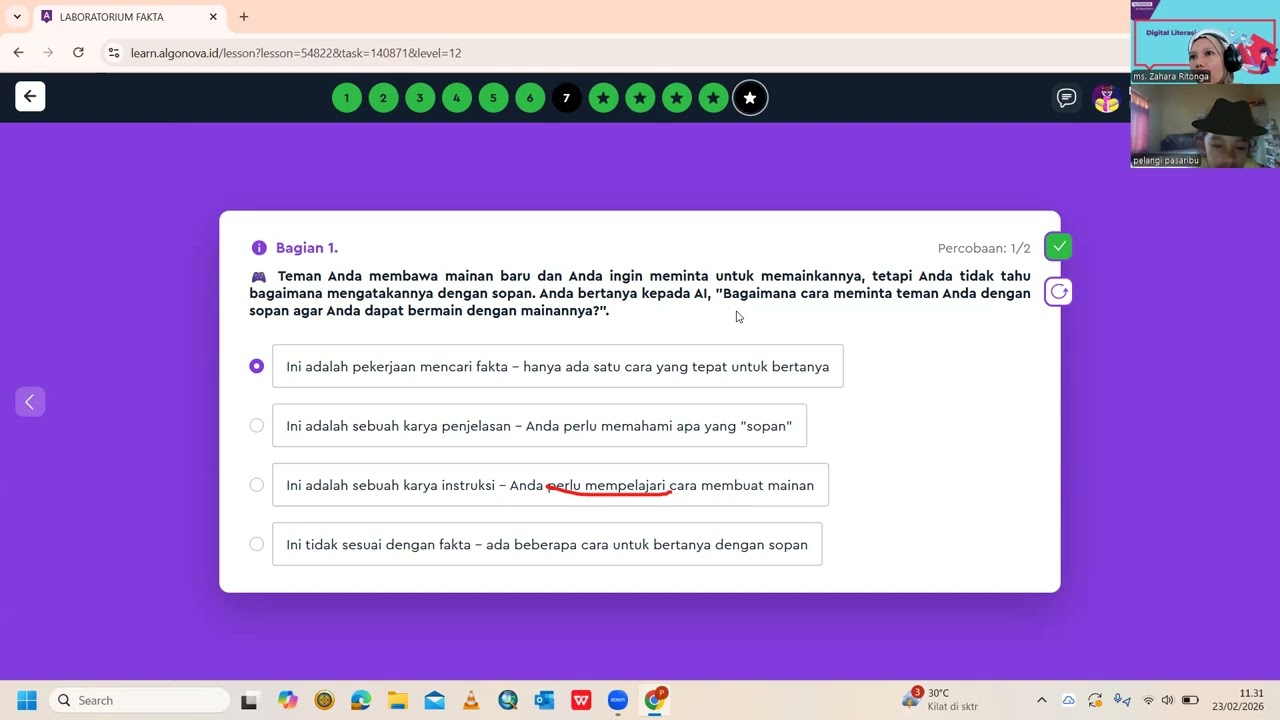Click the pelangi pasaribu video thumbnail
Screen dimensions: 1280x720
(x=1205, y=126)
